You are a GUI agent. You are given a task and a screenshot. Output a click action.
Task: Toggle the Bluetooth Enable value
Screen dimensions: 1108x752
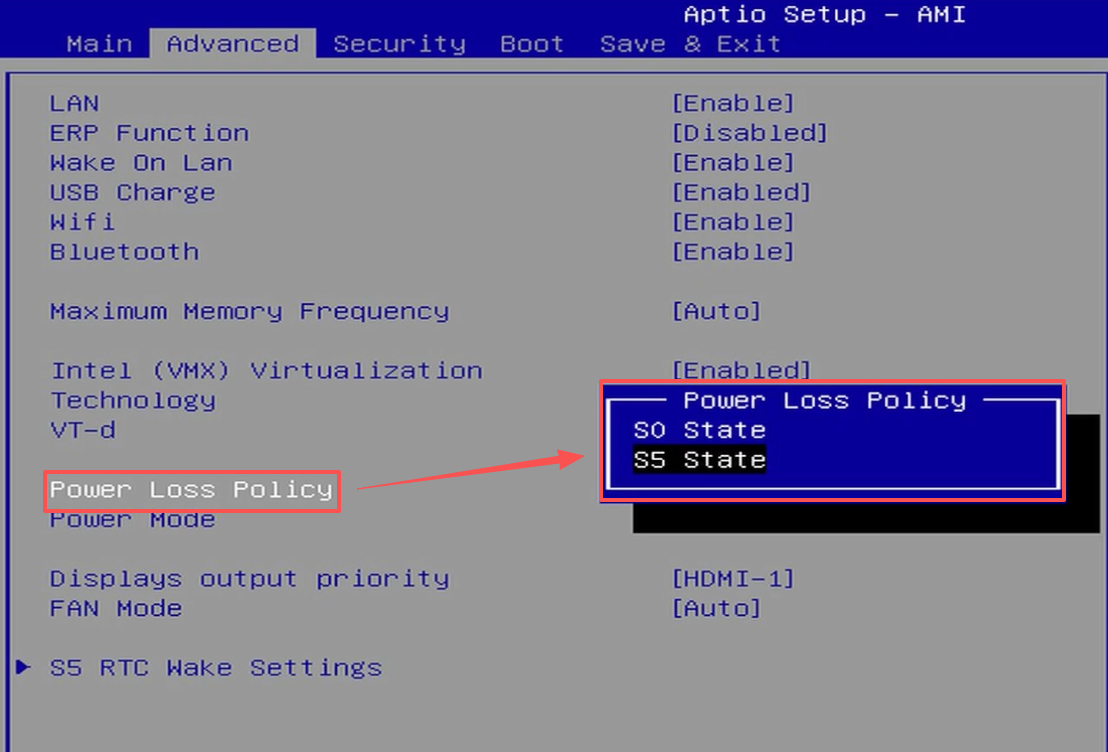tap(732, 252)
